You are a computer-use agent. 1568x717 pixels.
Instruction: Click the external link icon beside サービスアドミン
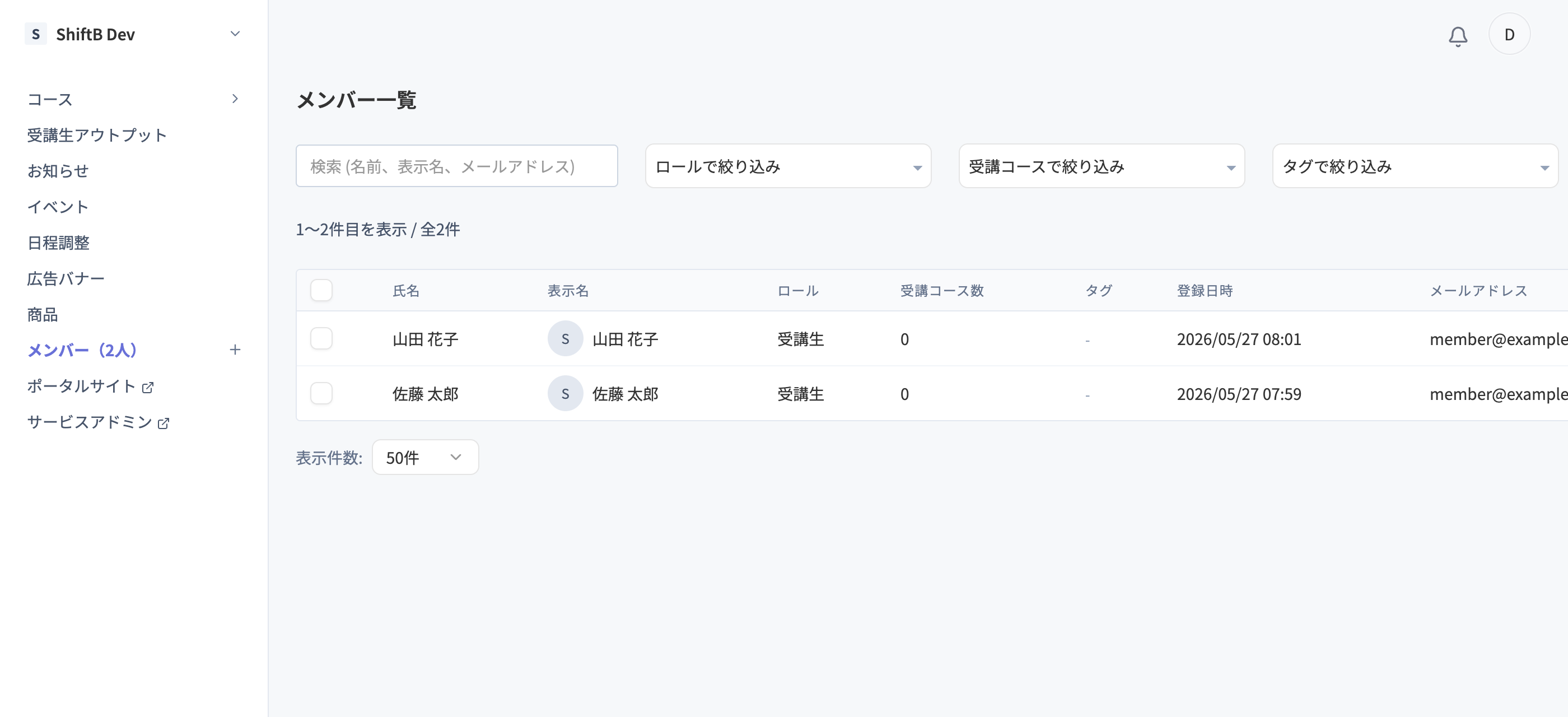click(163, 423)
